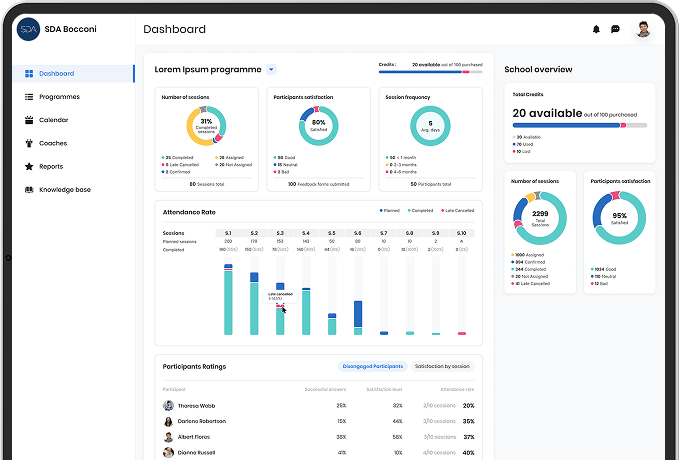This screenshot has width=679, height=460.
Task: Click the Dashboard grid icon in sidebar
Action: coord(29,74)
